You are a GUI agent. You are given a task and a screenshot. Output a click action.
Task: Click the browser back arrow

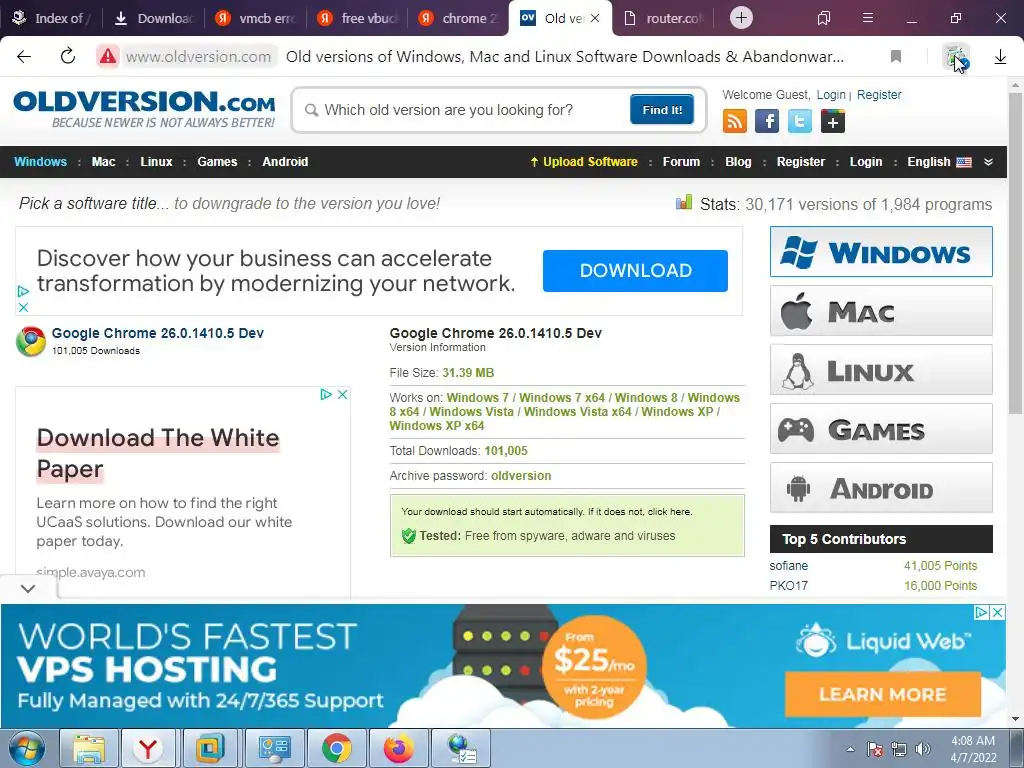tap(24, 56)
